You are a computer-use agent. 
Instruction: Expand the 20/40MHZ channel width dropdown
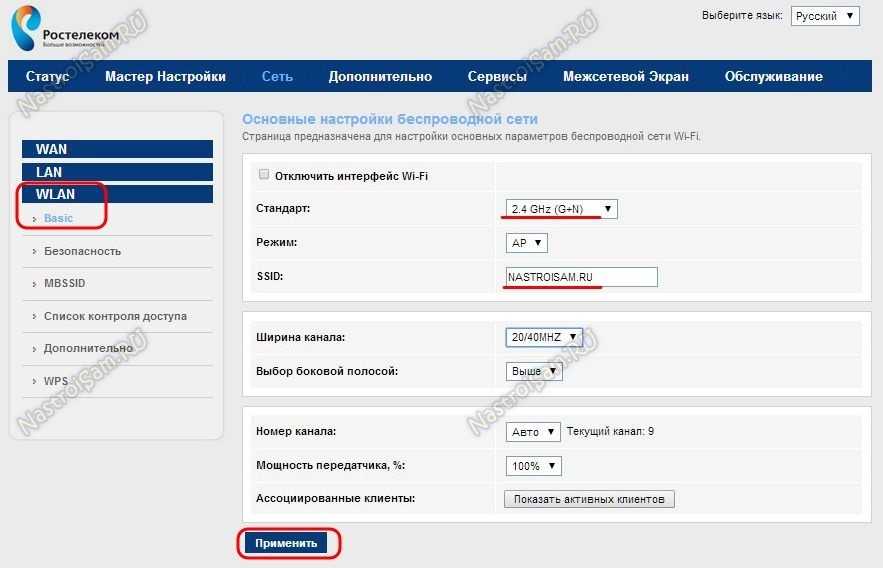[544, 338]
